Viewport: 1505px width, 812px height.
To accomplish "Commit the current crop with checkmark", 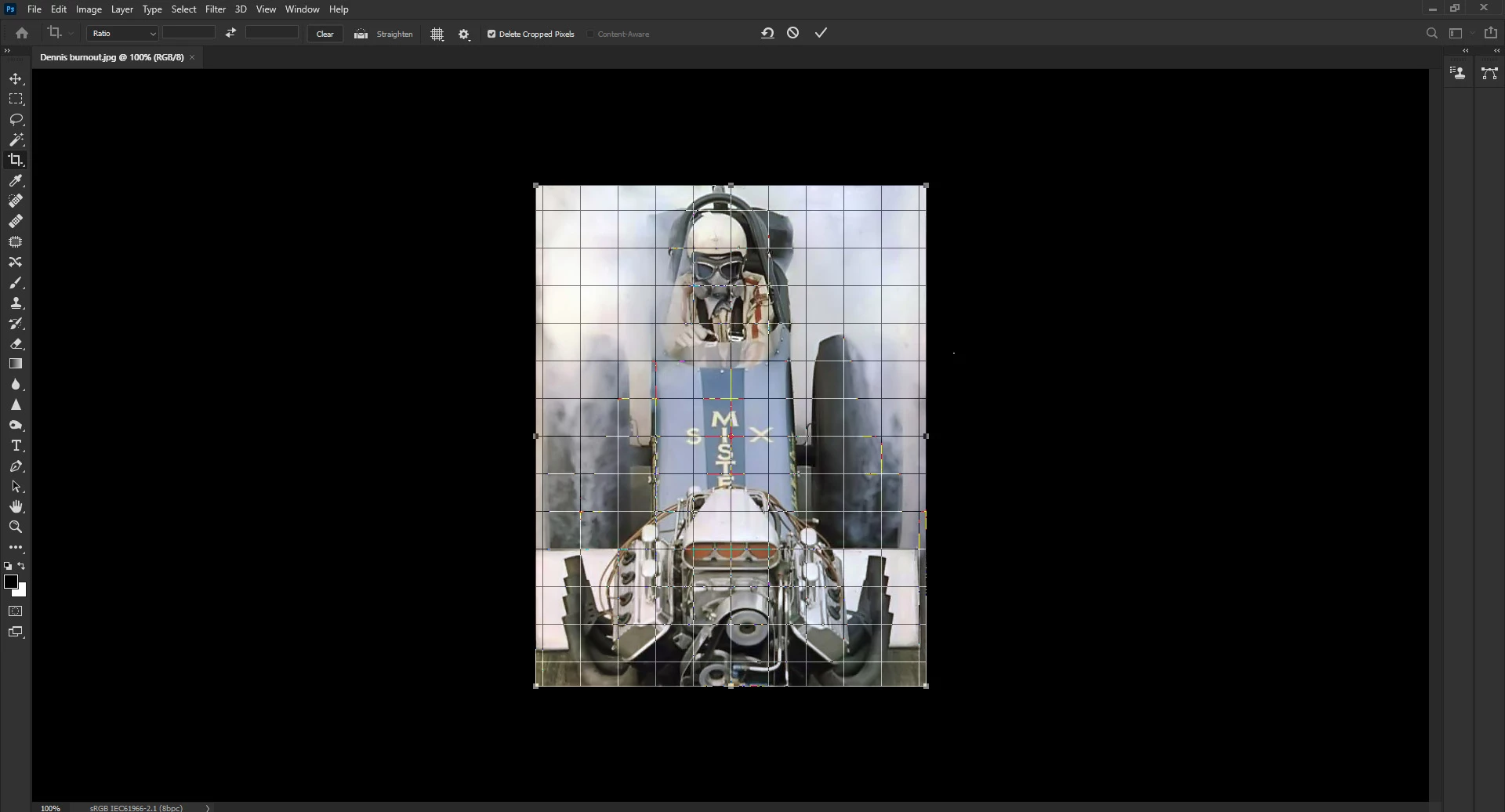I will (x=821, y=33).
